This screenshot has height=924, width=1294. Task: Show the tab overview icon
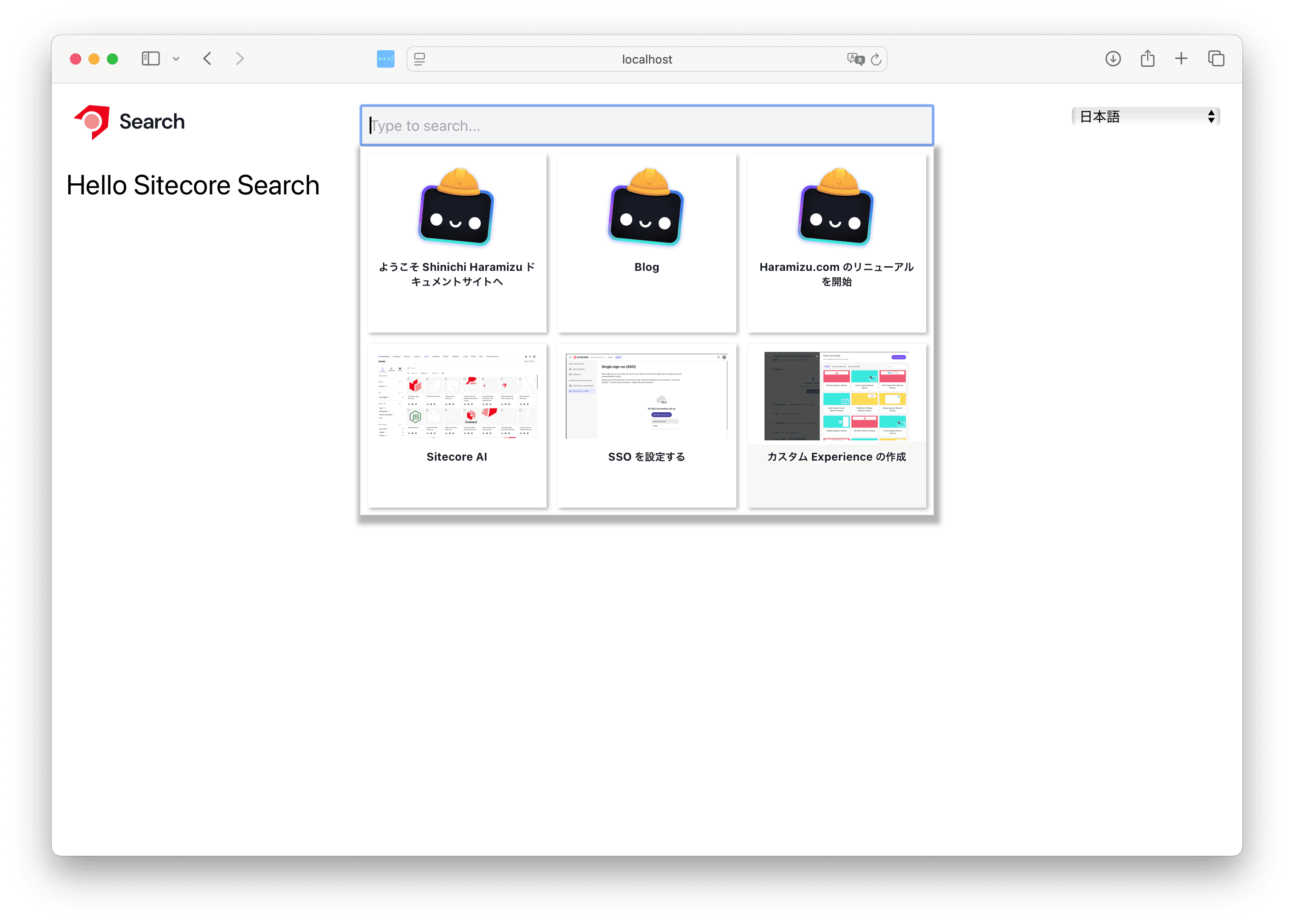click(x=1216, y=58)
